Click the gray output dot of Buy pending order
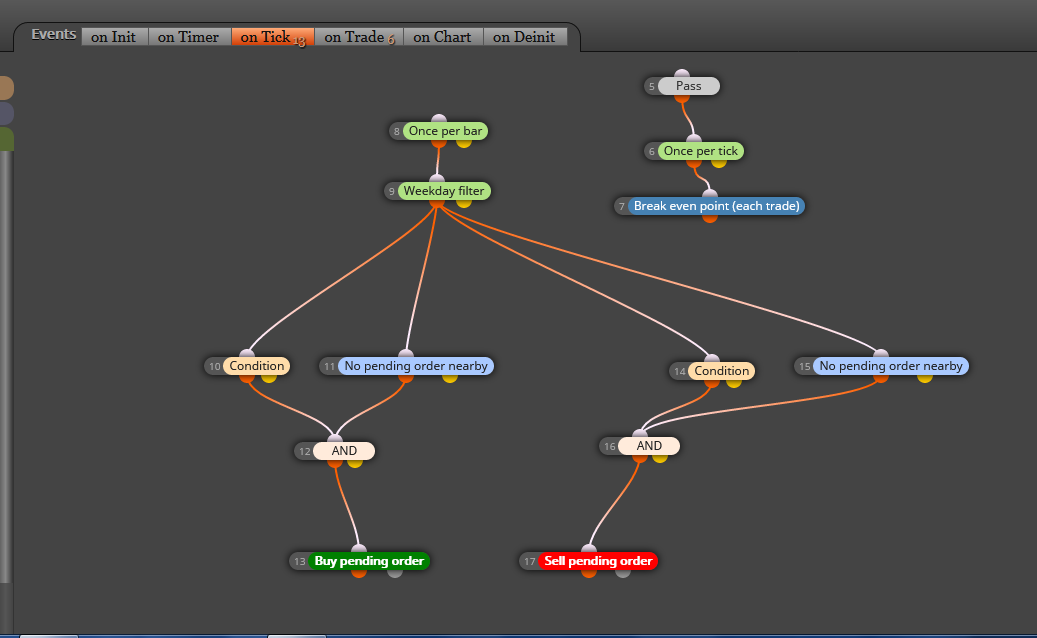 [395, 572]
